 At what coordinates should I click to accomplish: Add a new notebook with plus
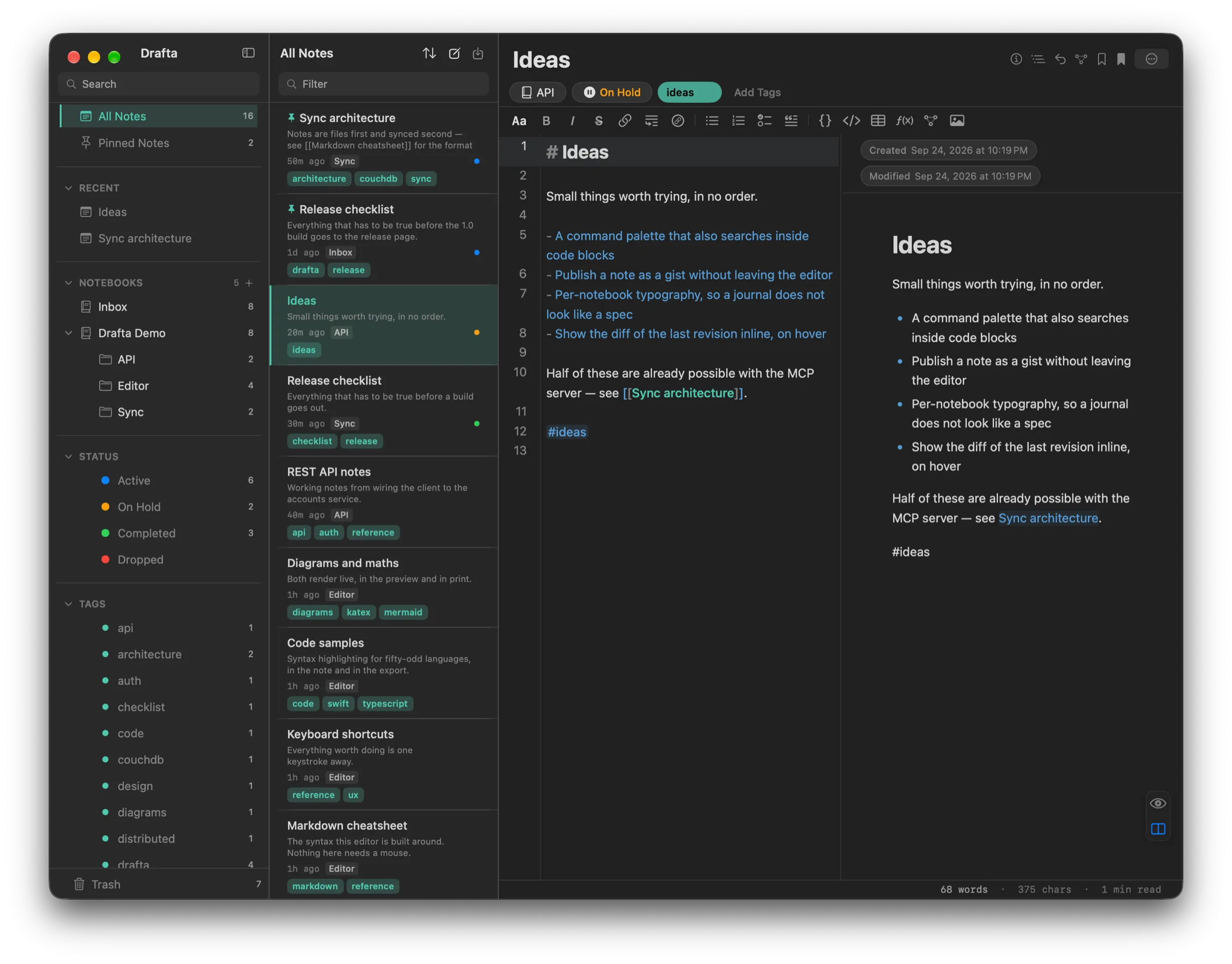tap(249, 283)
